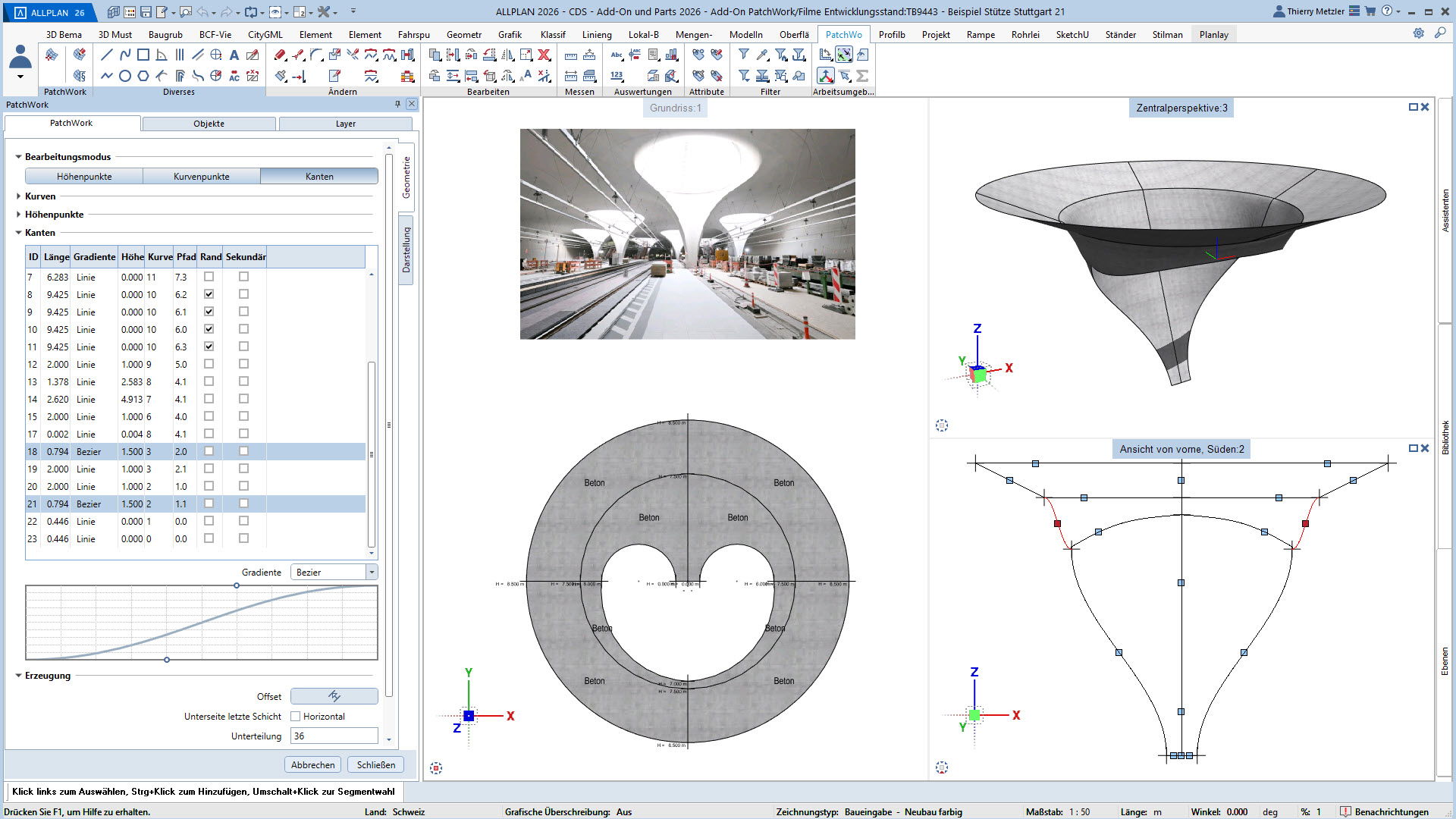Switch to the Objekte tab
Screen dimensions: 1456x819
(209, 124)
